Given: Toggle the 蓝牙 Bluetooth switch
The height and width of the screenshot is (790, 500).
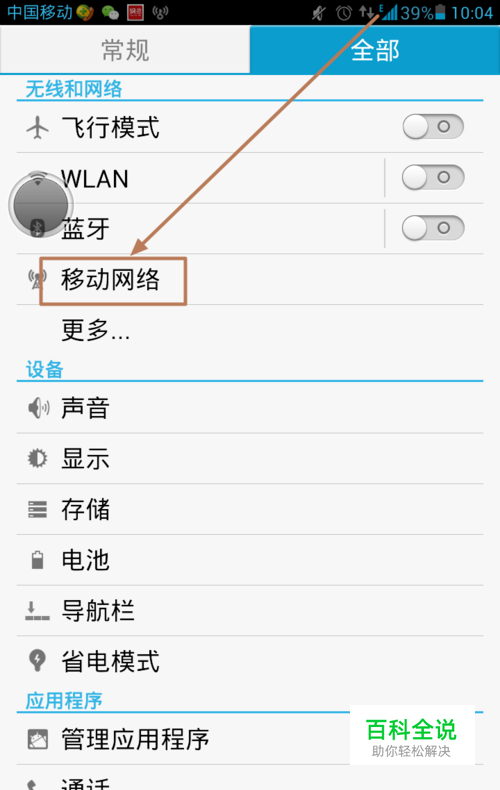Looking at the screenshot, I should 433,228.
